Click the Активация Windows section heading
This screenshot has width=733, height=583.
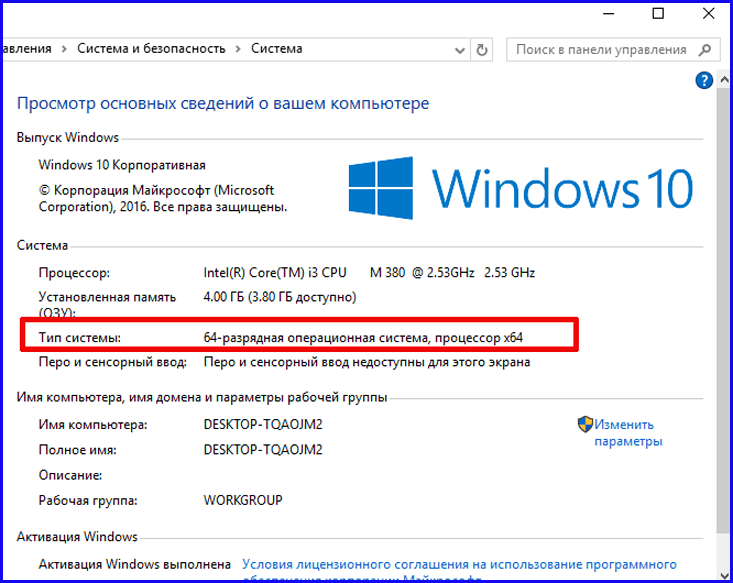pos(77,537)
